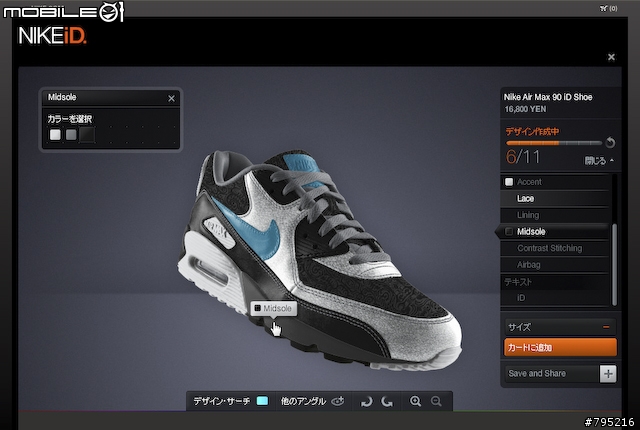This screenshot has width=640, height=430.
Task: Click the 360 angle view icon
Action: point(338,401)
